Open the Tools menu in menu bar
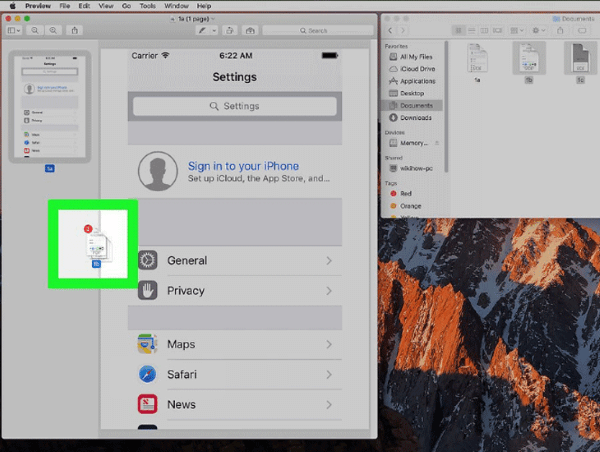Image resolution: width=600 pixels, height=452 pixels. click(x=149, y=5)
